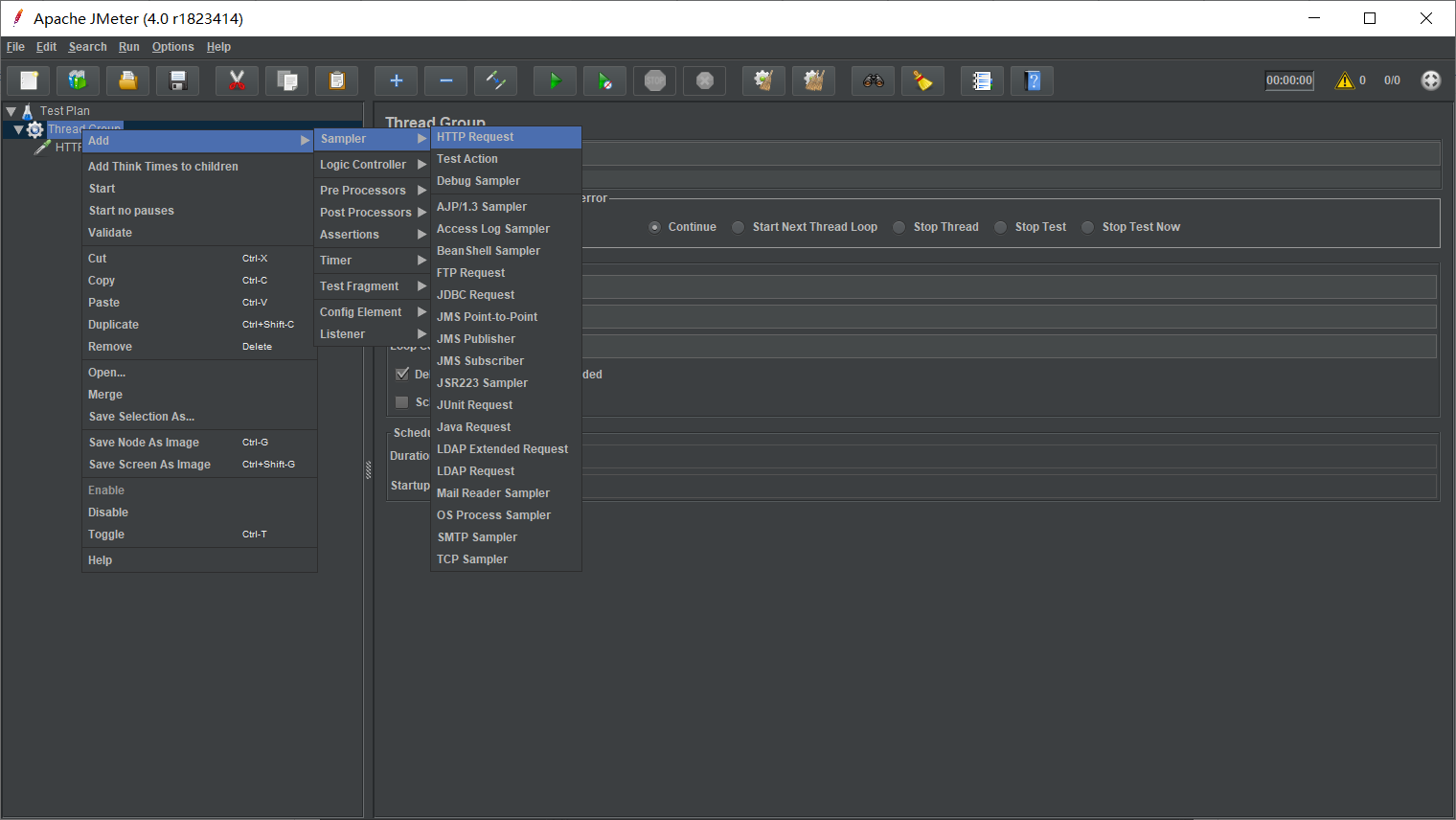Select Start Next Thread Loop radio button
1456x820 pixels.
coord(738,227)
